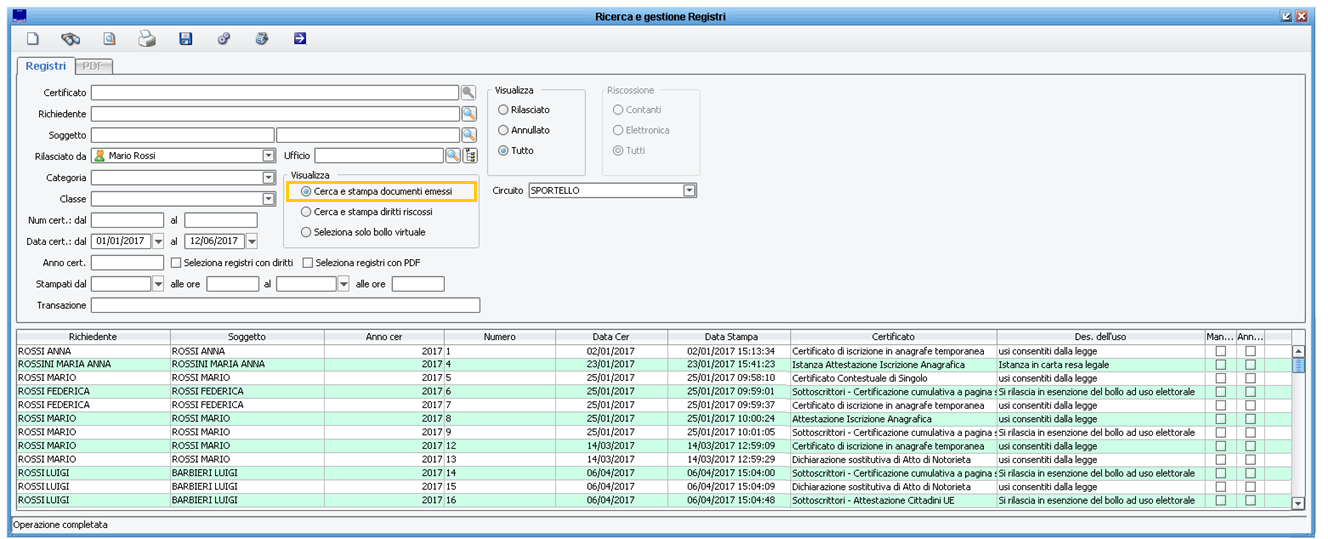
Task: Click the blue arrow exit icon
Action: (x=300, y=39)
